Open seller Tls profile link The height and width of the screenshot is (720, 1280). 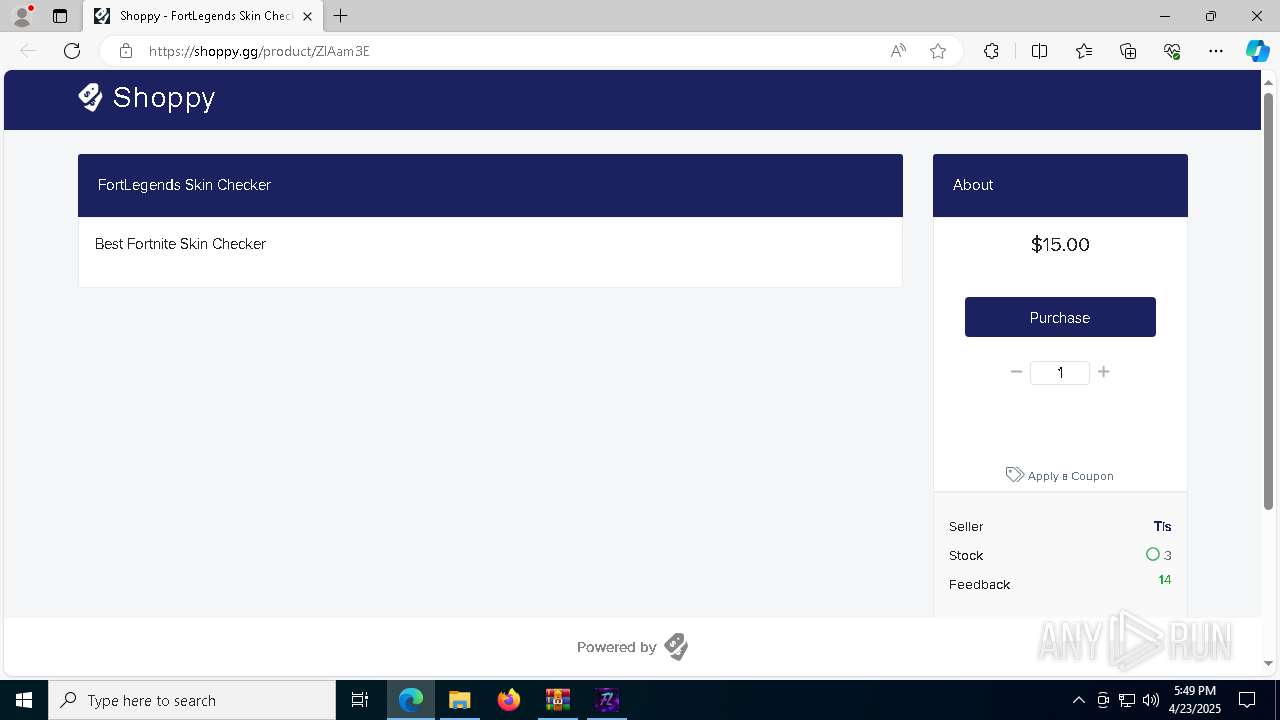(x=1162, y=526)
